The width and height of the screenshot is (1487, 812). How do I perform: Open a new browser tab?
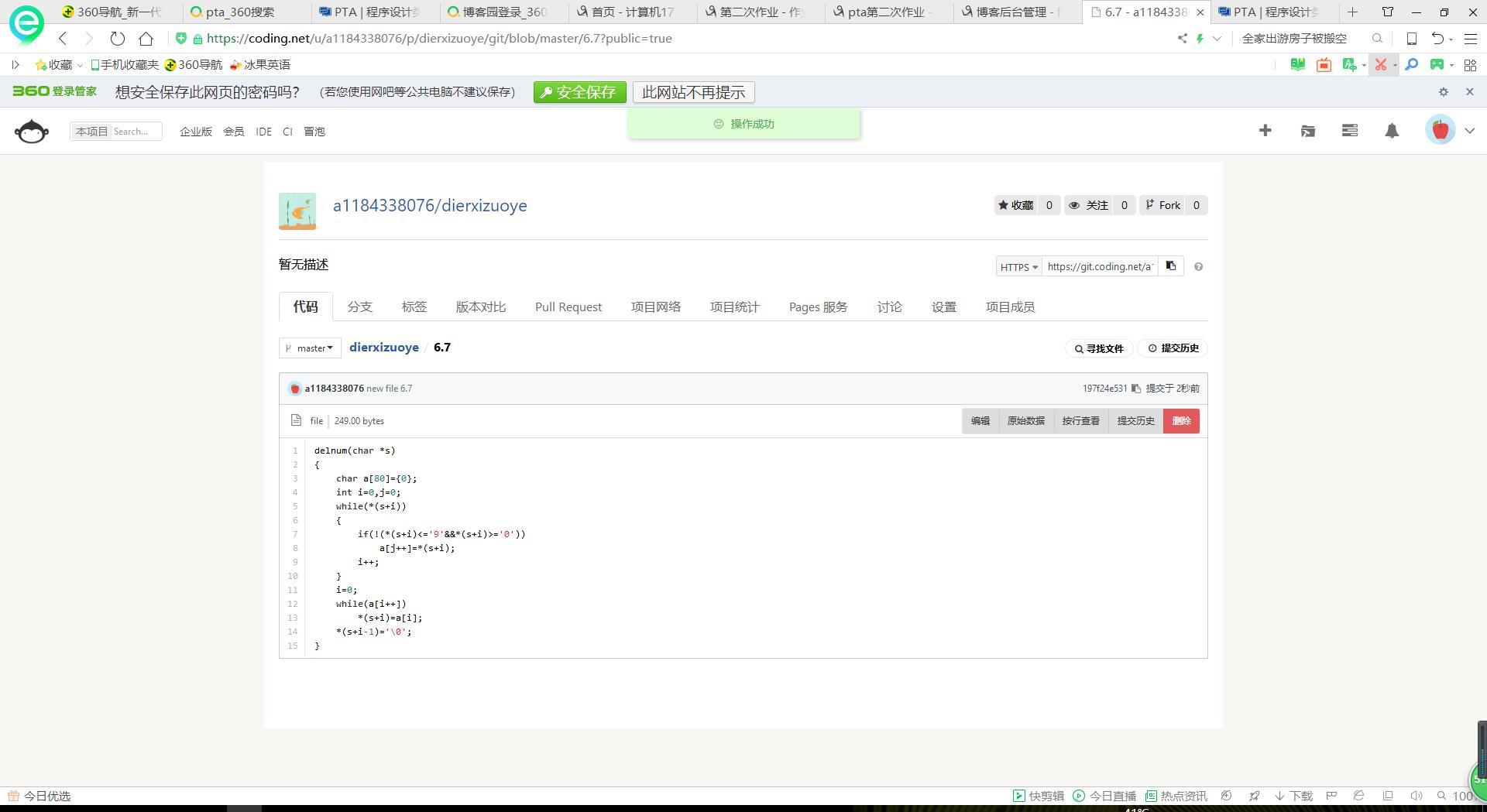[x=1352, y=12]
